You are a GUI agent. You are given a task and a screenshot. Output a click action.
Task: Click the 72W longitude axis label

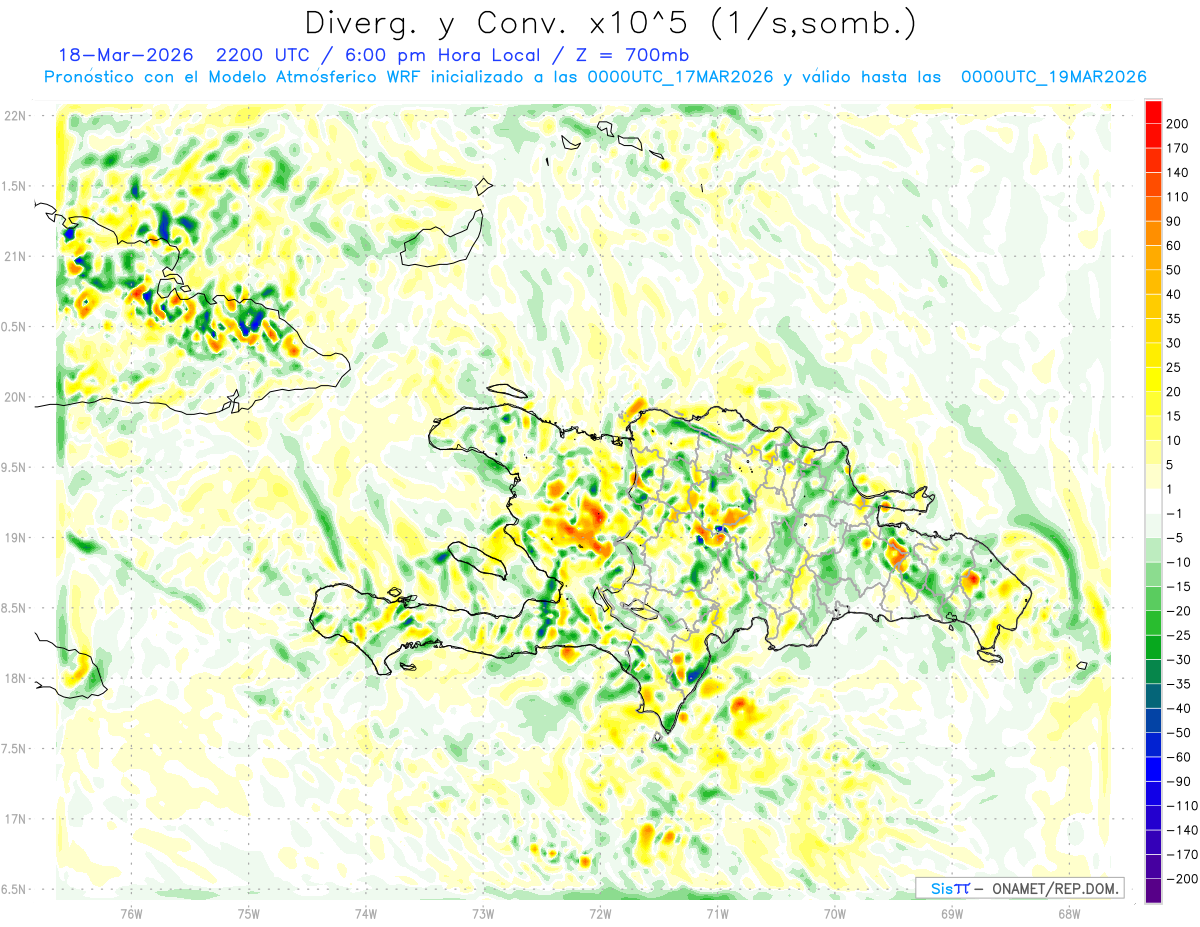coord(600,913)
